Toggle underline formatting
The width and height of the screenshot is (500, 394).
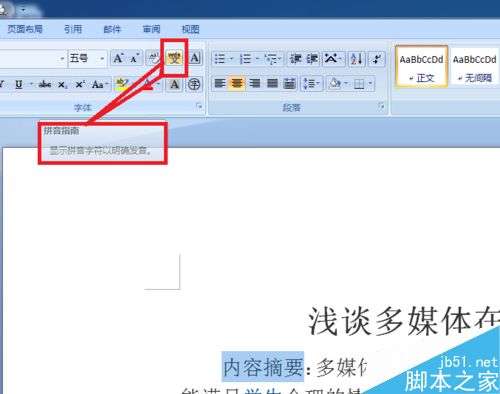click(x=19, y=84)
